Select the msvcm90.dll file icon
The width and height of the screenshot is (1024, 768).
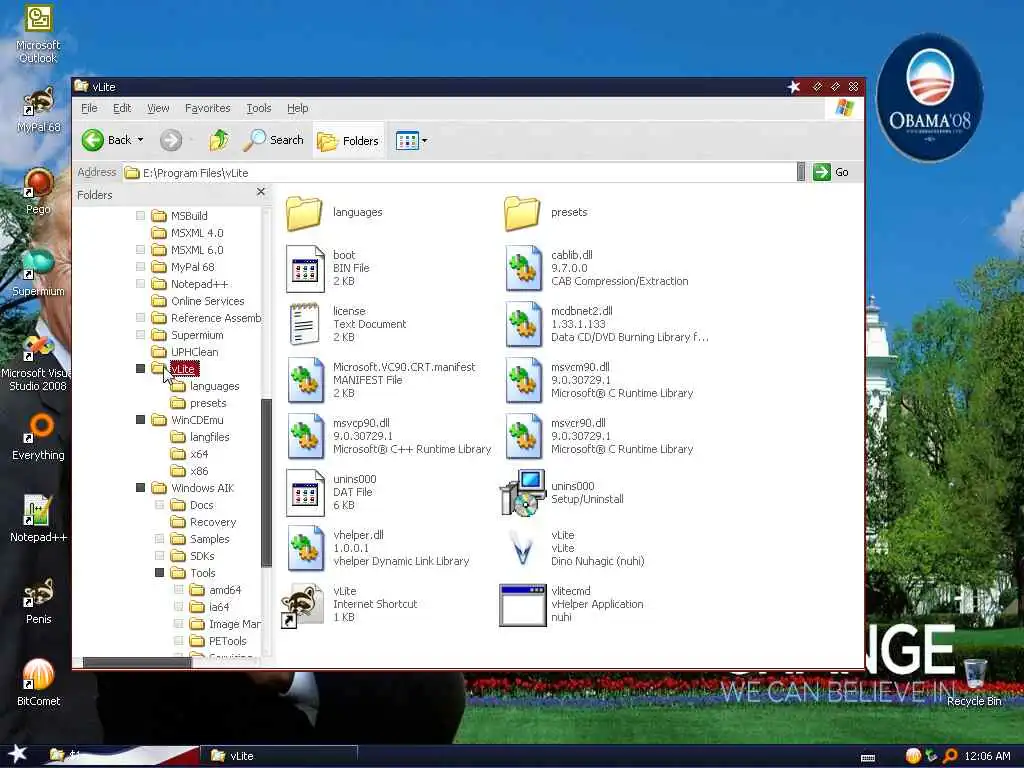523,380
